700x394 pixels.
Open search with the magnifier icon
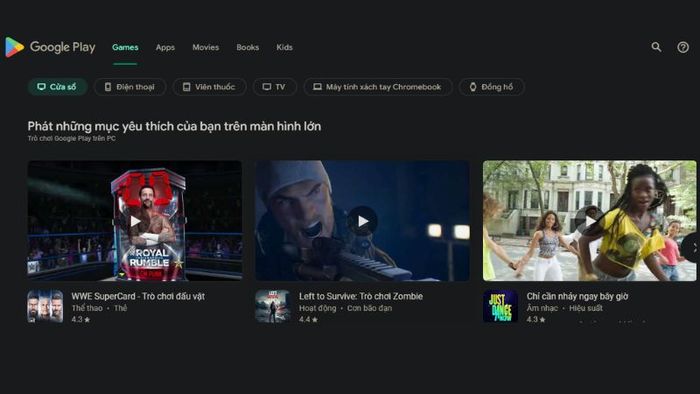656,47
